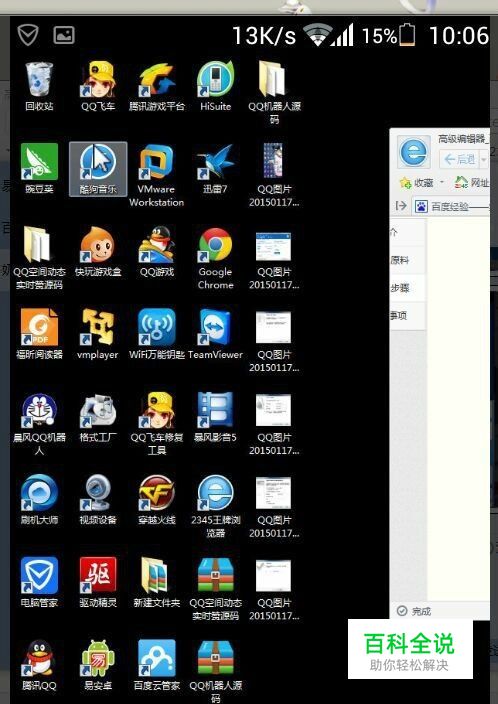Open the QQ空间动态实时赞源码 WinRAR archive
This screenshot has height=704, width=498.
coord(216,589)
